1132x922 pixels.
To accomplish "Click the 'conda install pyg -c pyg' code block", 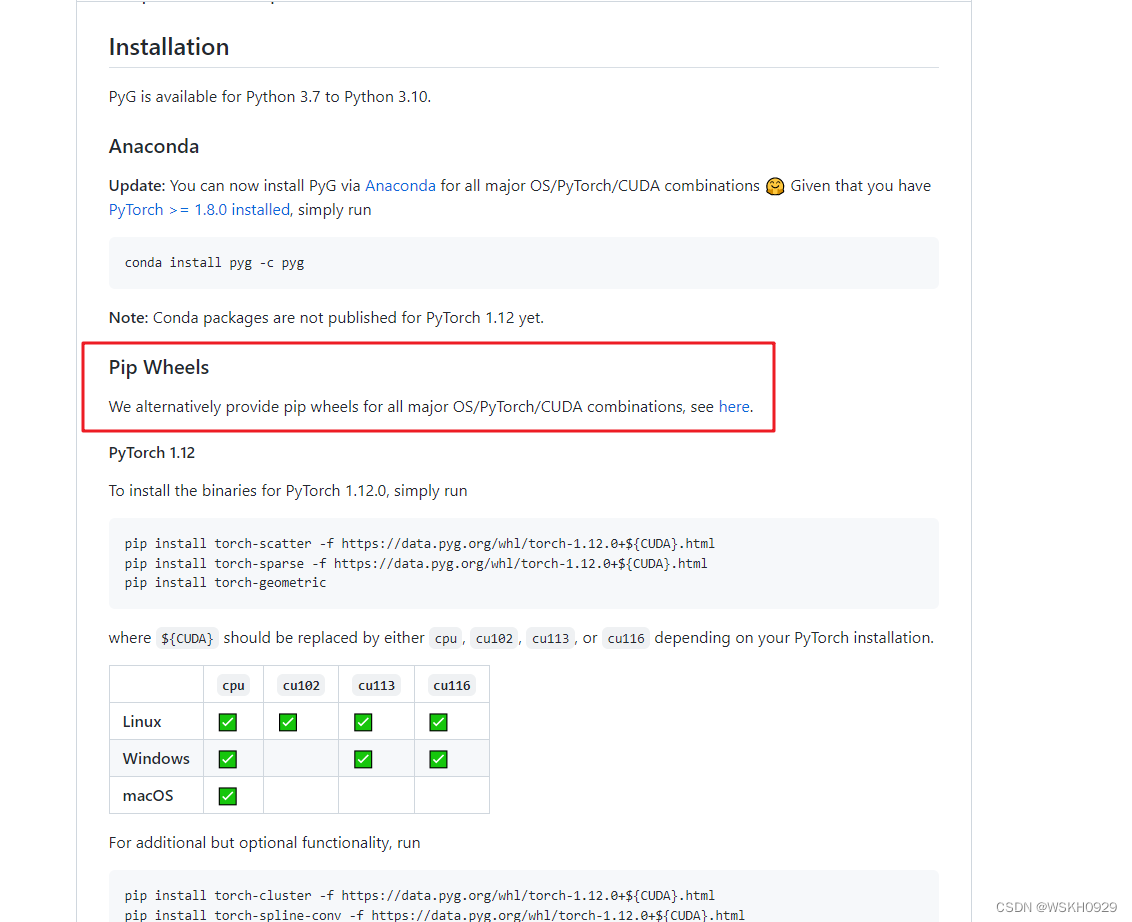I will (214, 263).
